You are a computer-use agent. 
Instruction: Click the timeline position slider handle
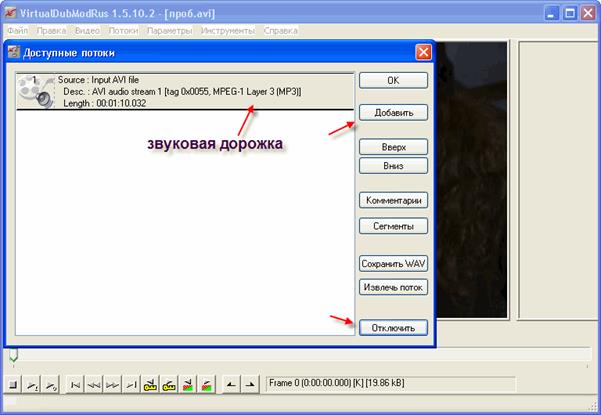(x=13, y=356)
